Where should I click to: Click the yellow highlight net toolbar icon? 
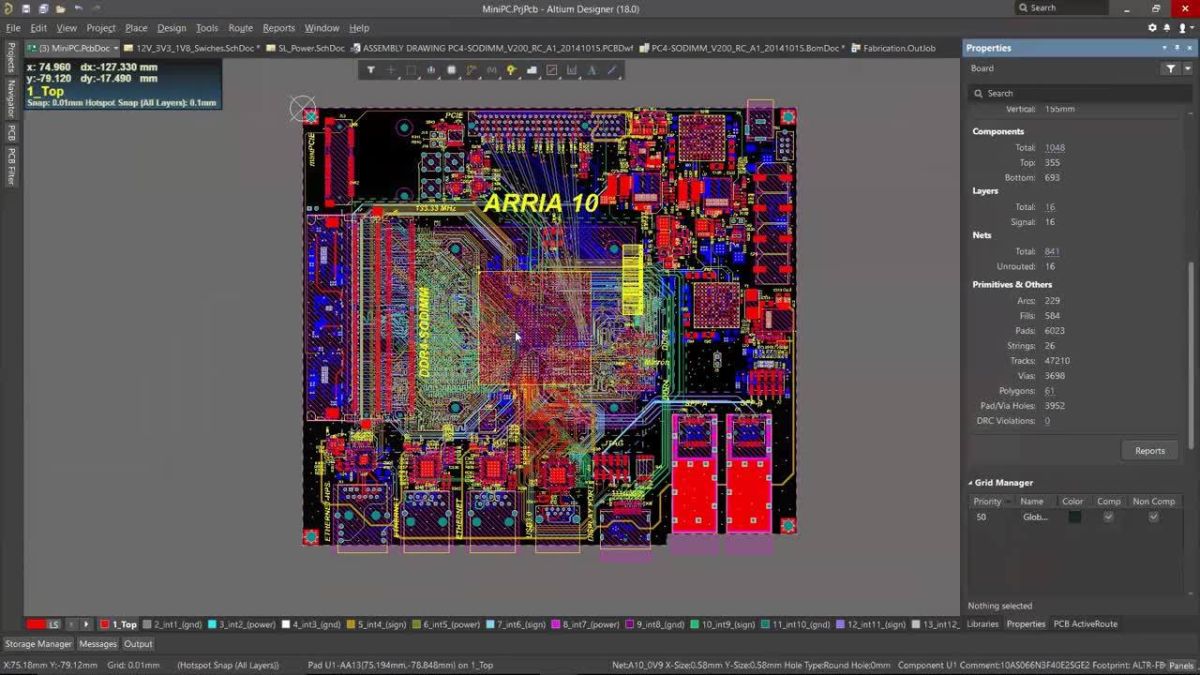click(x=511, y=70)
